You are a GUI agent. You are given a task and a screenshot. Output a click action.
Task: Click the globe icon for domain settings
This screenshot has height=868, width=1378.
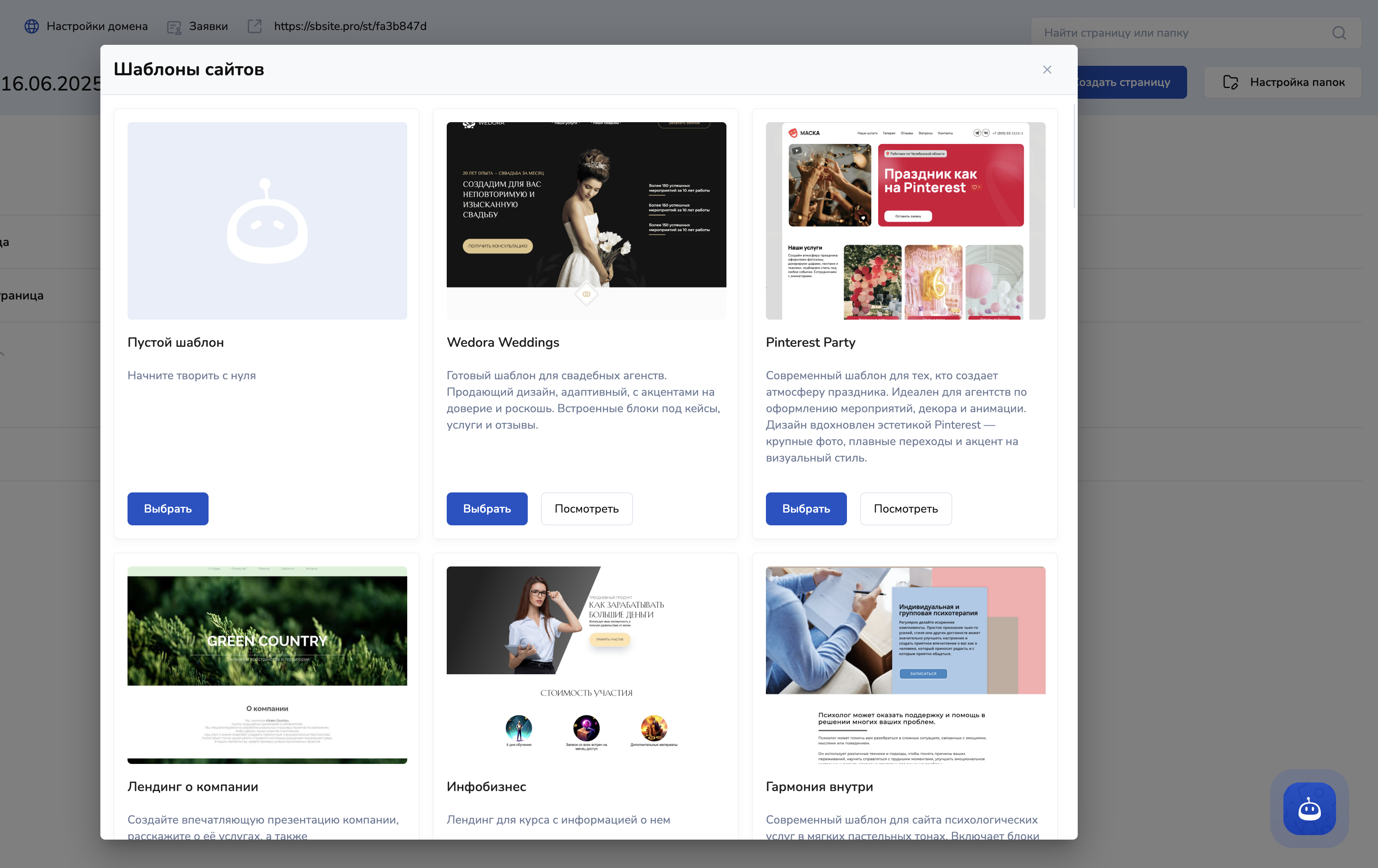(x=32, y=26)
